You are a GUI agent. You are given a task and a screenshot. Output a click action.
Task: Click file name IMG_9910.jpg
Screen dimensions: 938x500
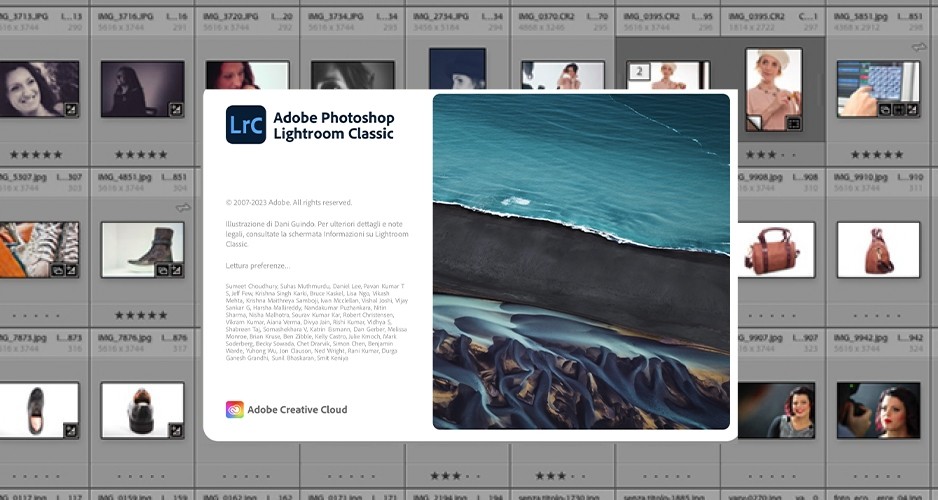coord(861,177)
